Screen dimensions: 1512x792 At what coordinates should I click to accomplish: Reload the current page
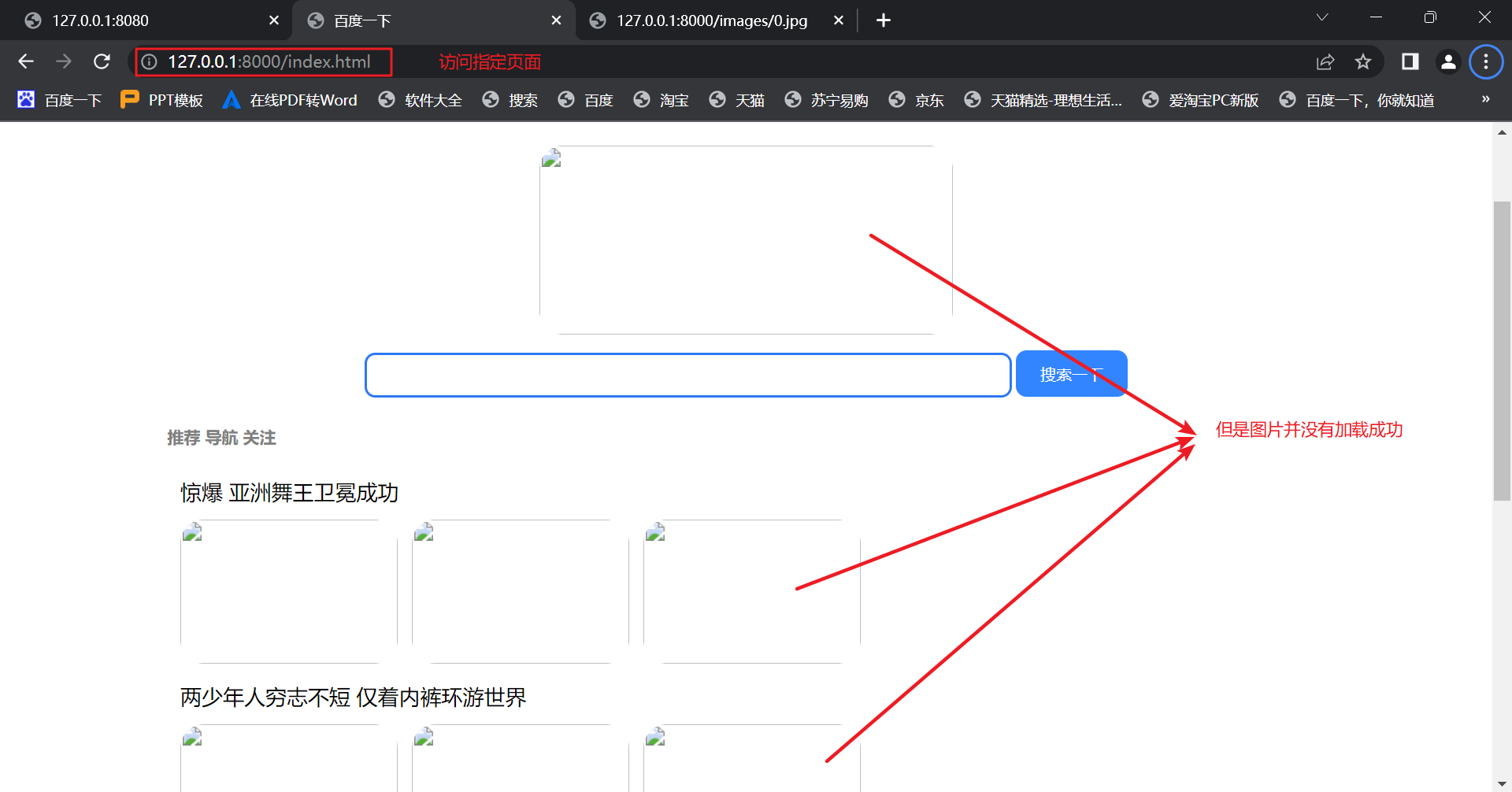coord(102,61)
